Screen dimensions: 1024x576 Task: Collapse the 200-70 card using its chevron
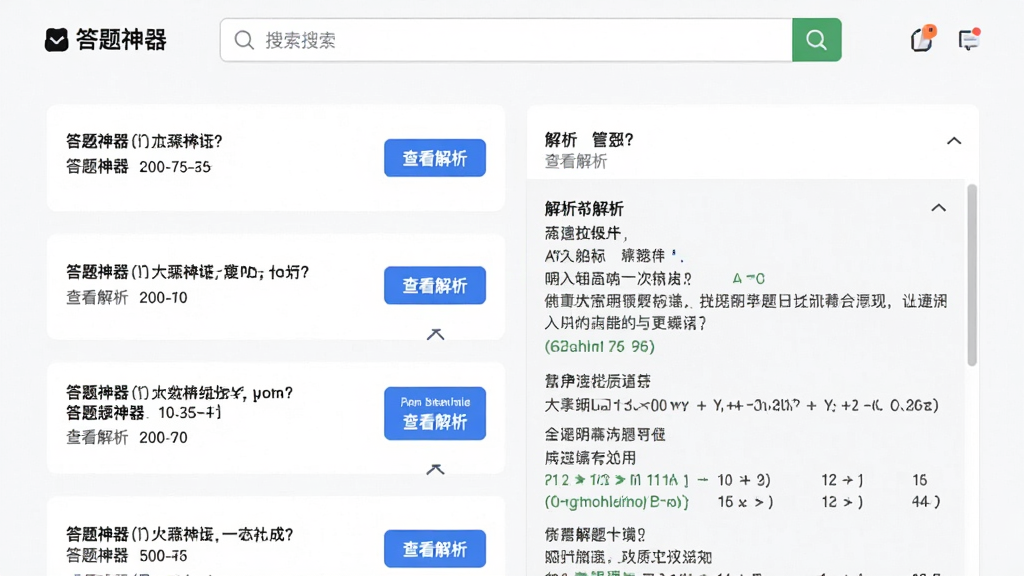coord(436,469)
